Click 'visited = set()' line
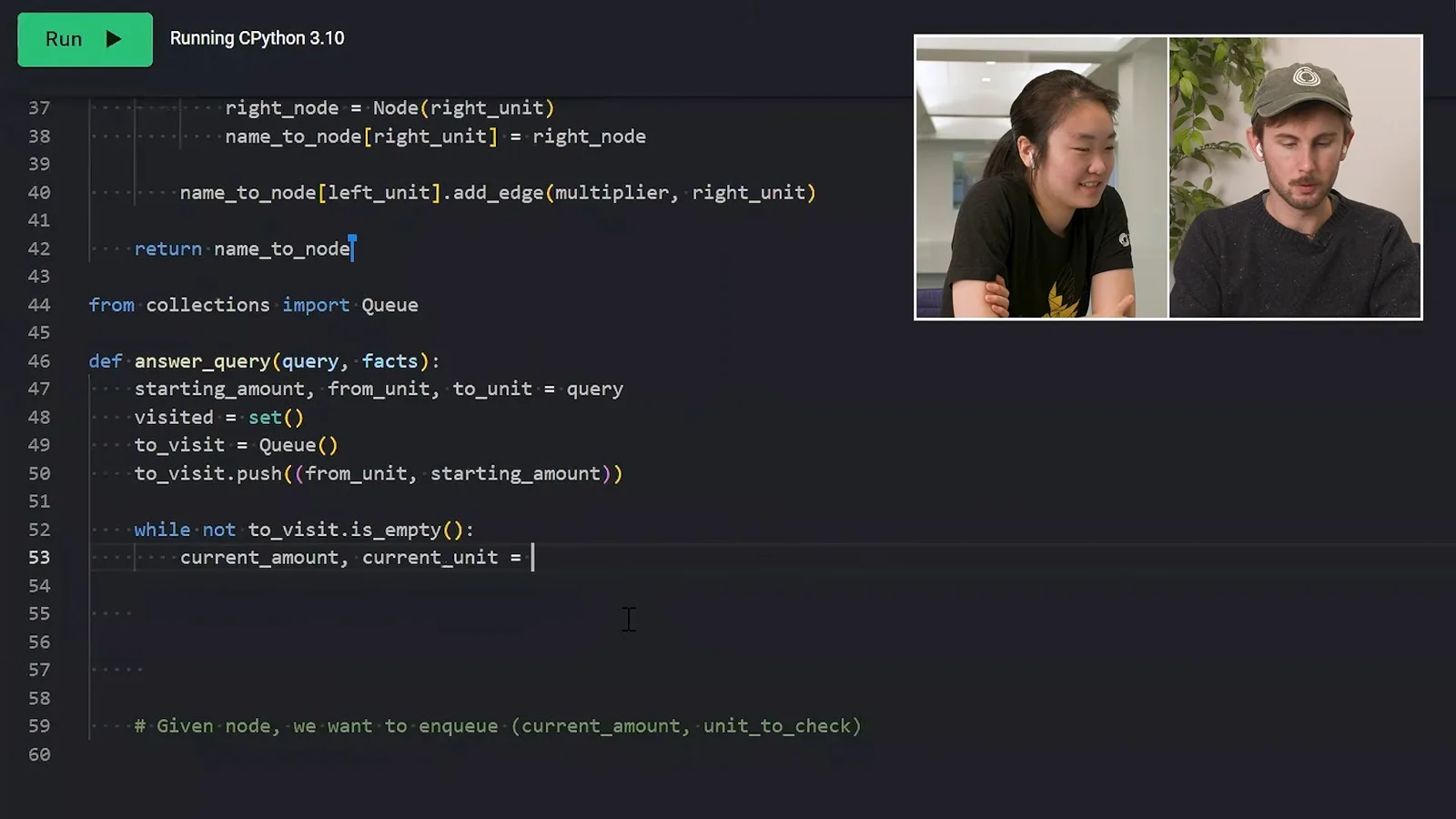This screenshot has height=819, width=1456. coord(218,418)
